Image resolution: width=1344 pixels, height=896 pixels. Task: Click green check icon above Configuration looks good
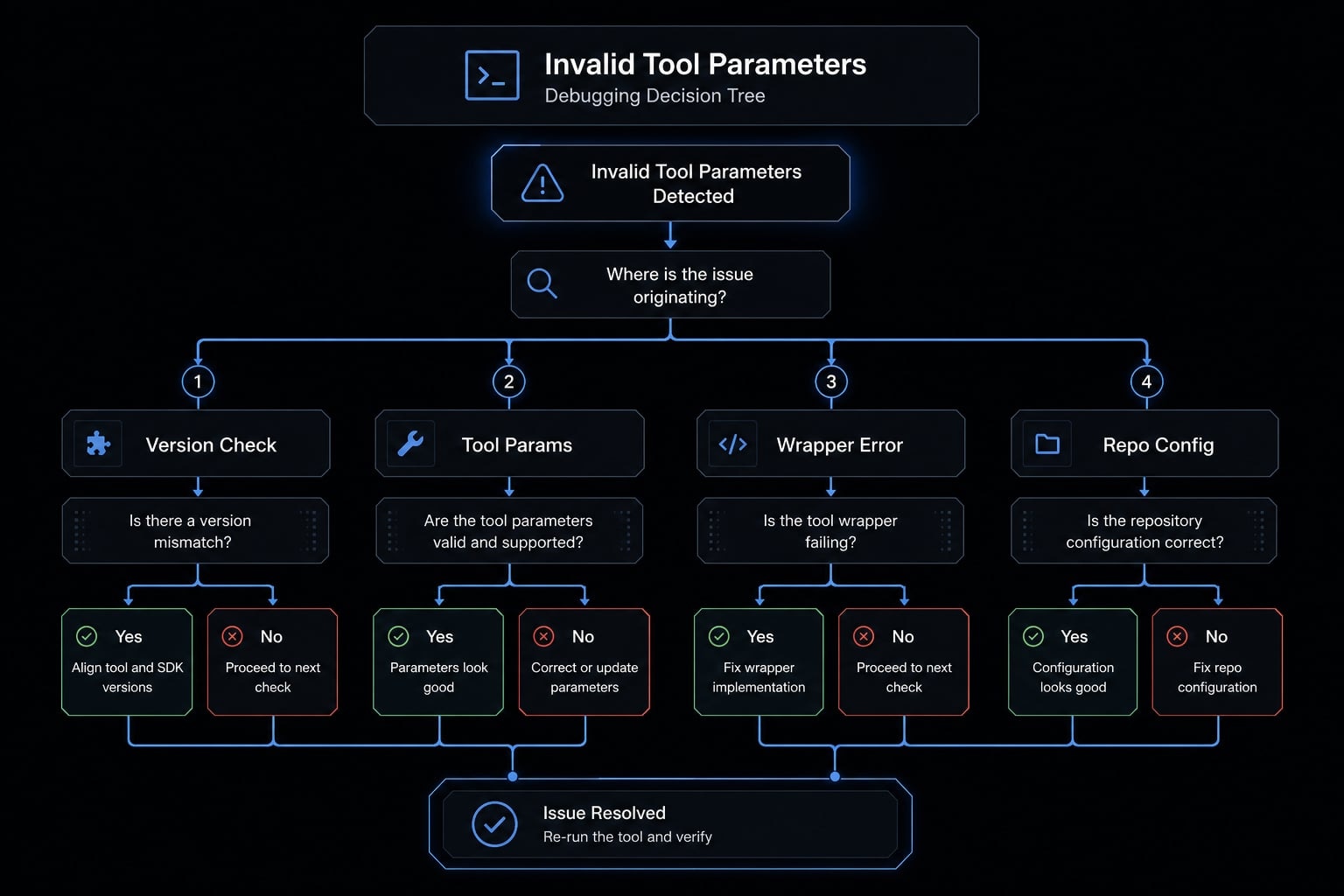click(x=1032, y=636)
